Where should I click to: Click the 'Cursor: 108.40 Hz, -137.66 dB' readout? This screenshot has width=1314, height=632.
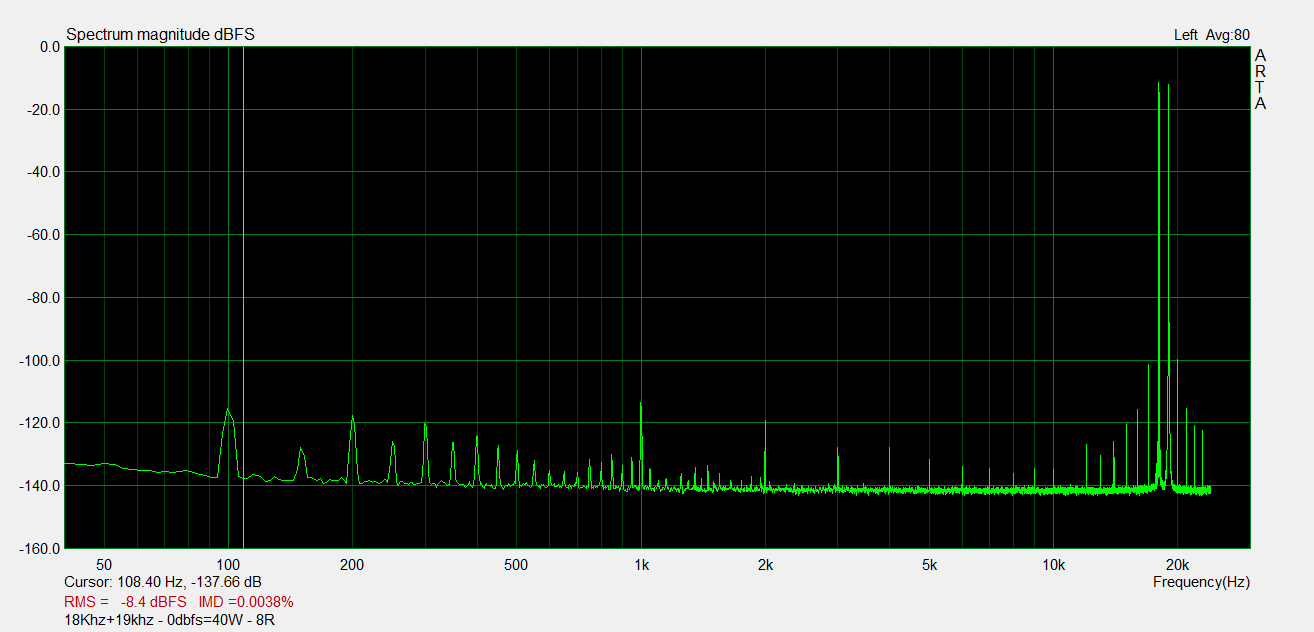(163, 582)
